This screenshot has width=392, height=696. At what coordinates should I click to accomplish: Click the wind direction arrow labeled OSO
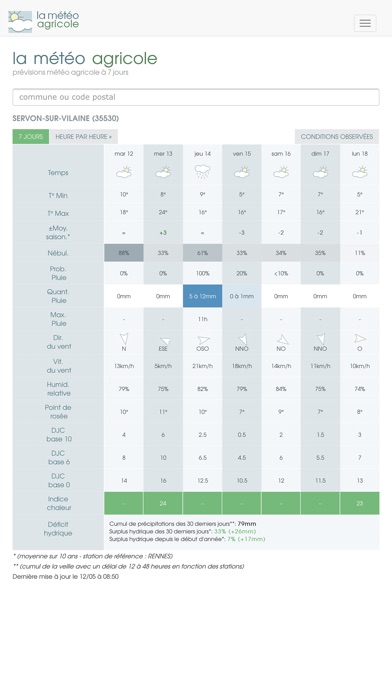[x=203, y=340]
